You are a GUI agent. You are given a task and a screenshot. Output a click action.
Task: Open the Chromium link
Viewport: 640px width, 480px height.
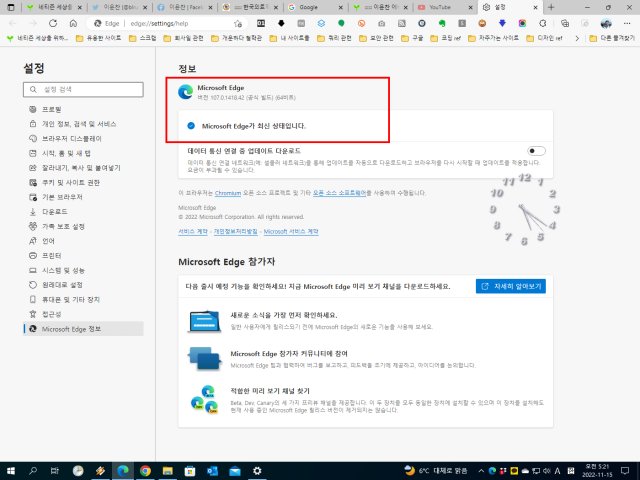click(228, 193)
